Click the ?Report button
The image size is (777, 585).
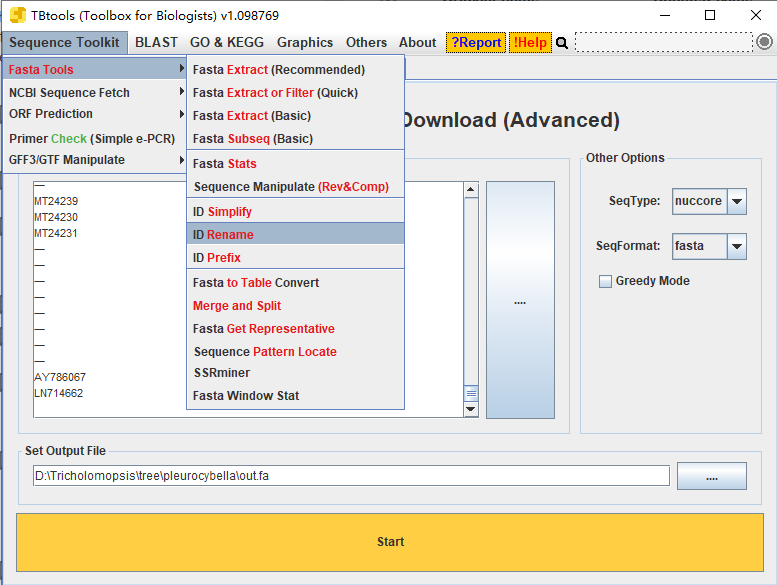[476, 43]
